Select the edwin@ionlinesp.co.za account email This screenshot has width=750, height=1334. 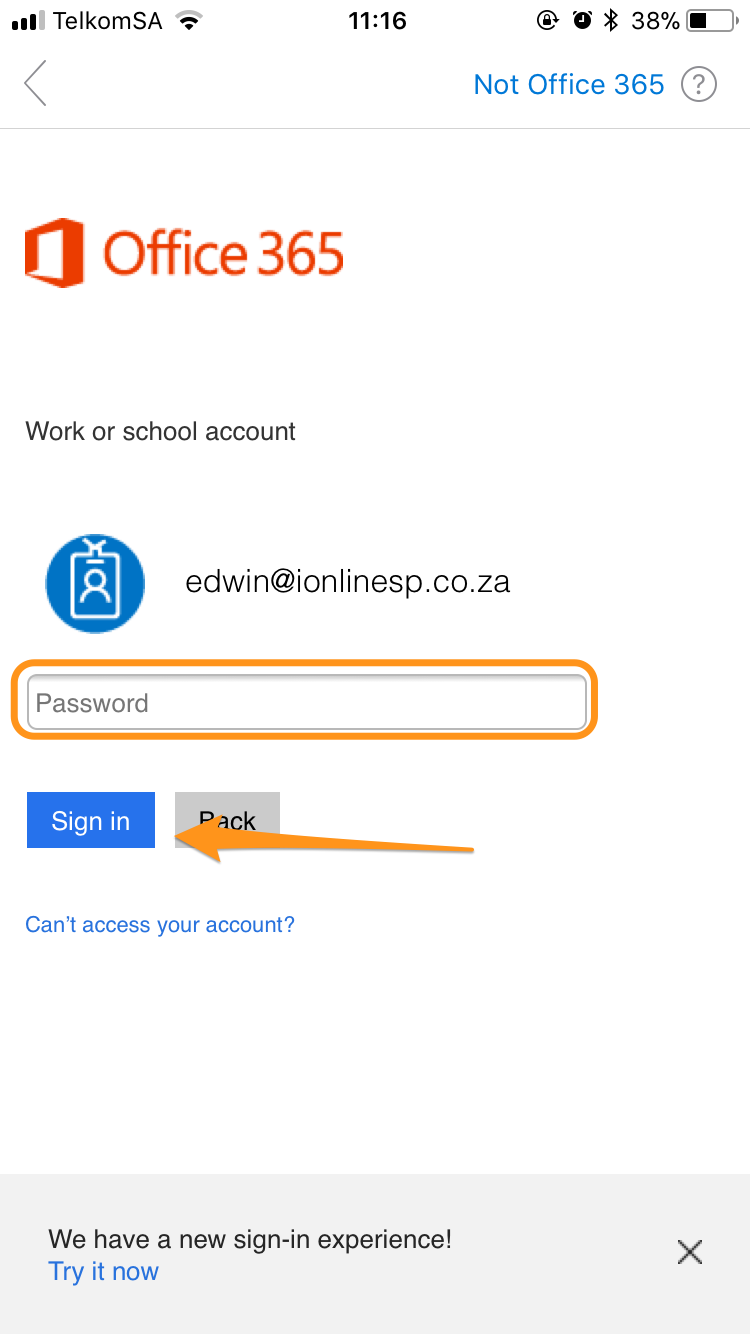tap(348, 582)
